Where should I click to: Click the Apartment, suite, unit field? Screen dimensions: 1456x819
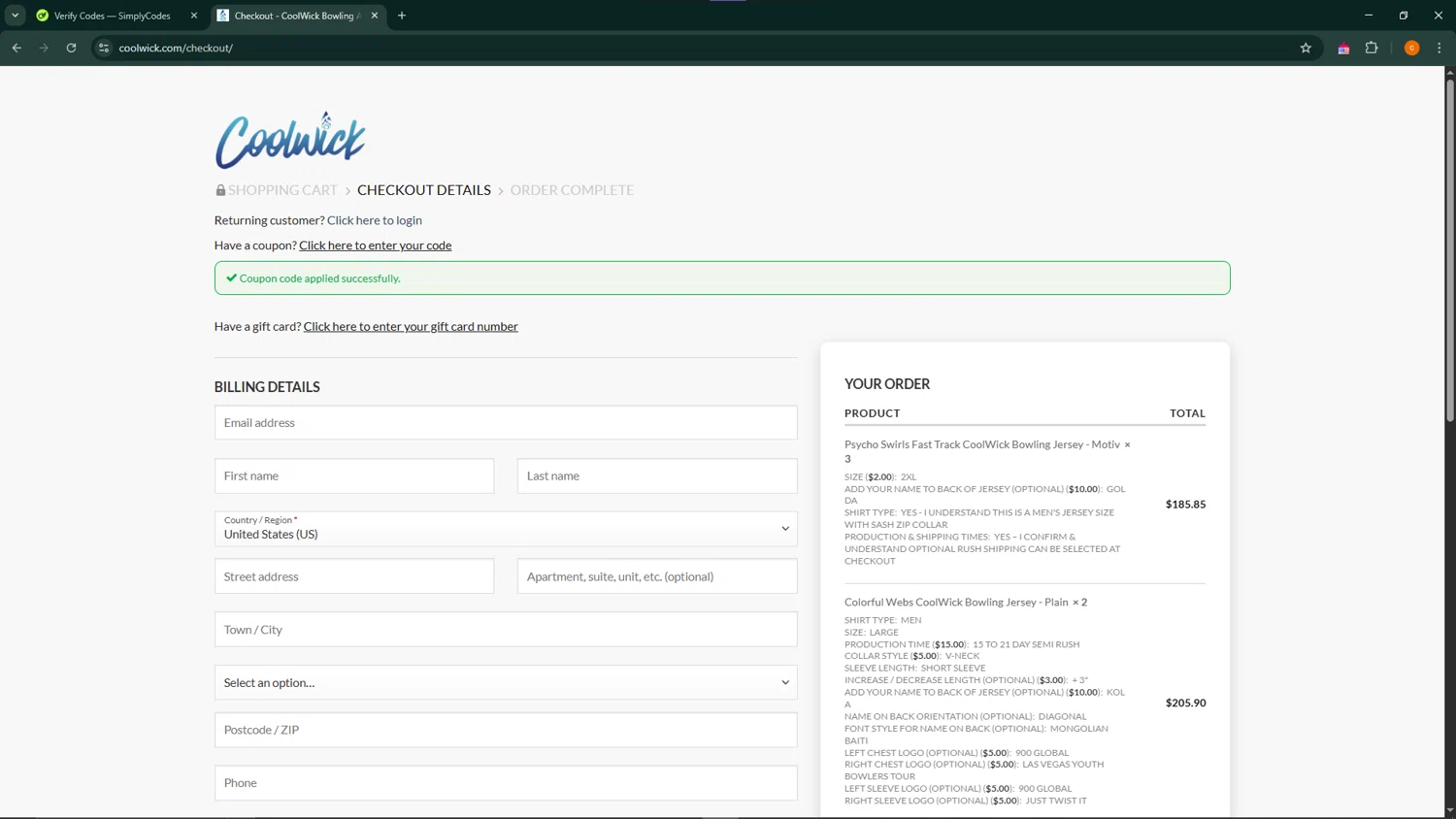[657, 576]
